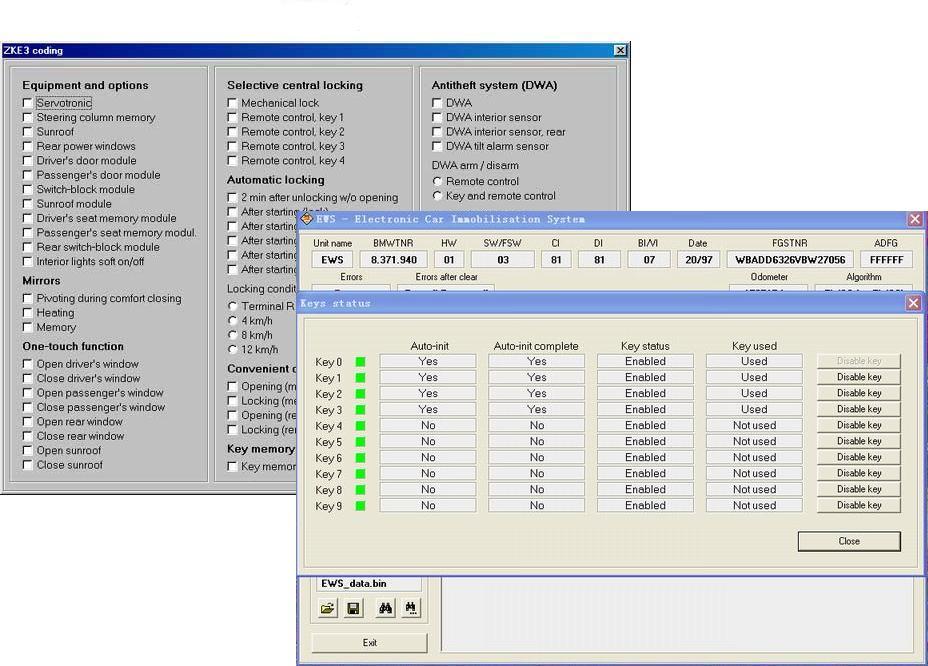Tick the Sunroof module checkbox
Viewport: 928px width, 666px height.
[x=27, y=204]
